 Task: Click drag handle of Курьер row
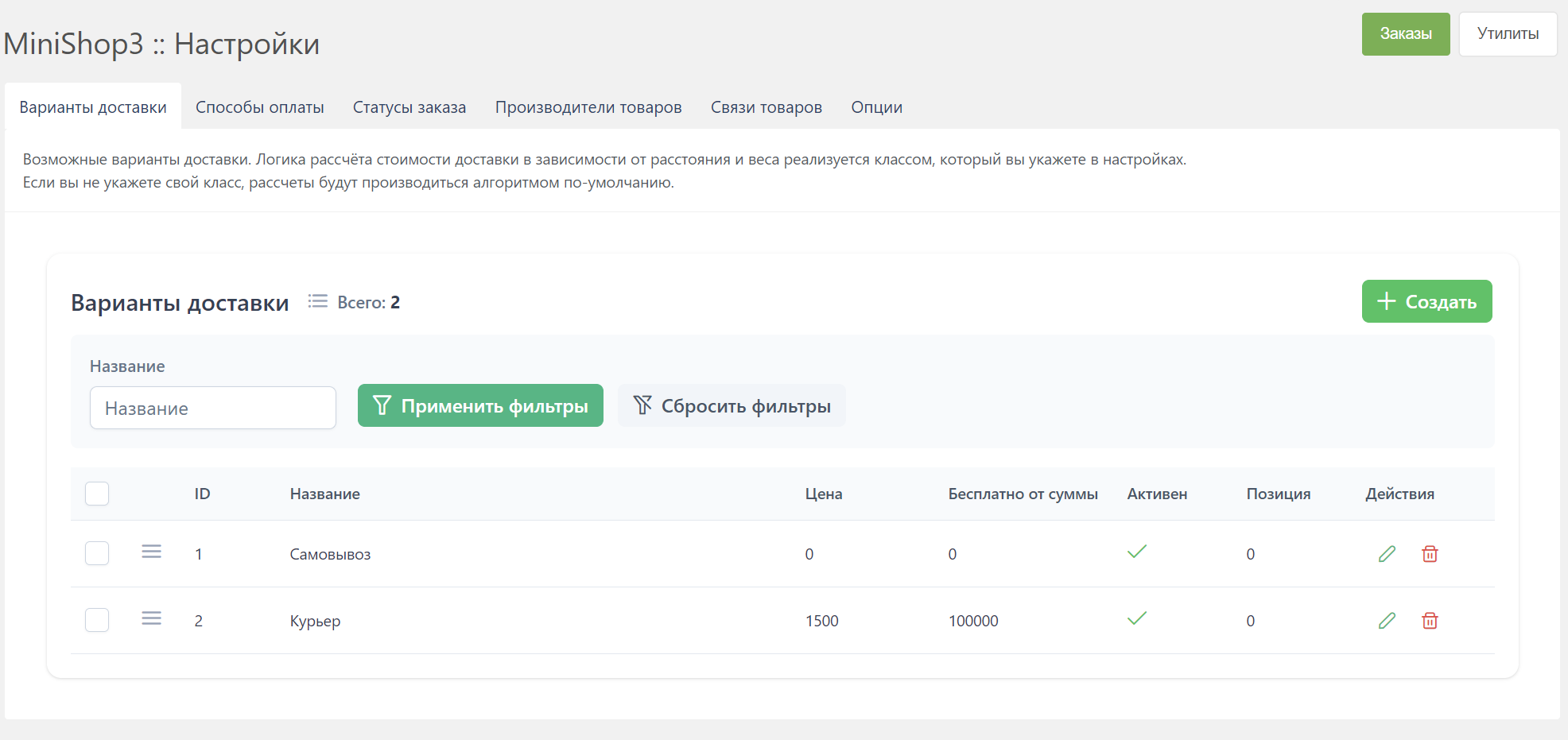pos(151,618)
